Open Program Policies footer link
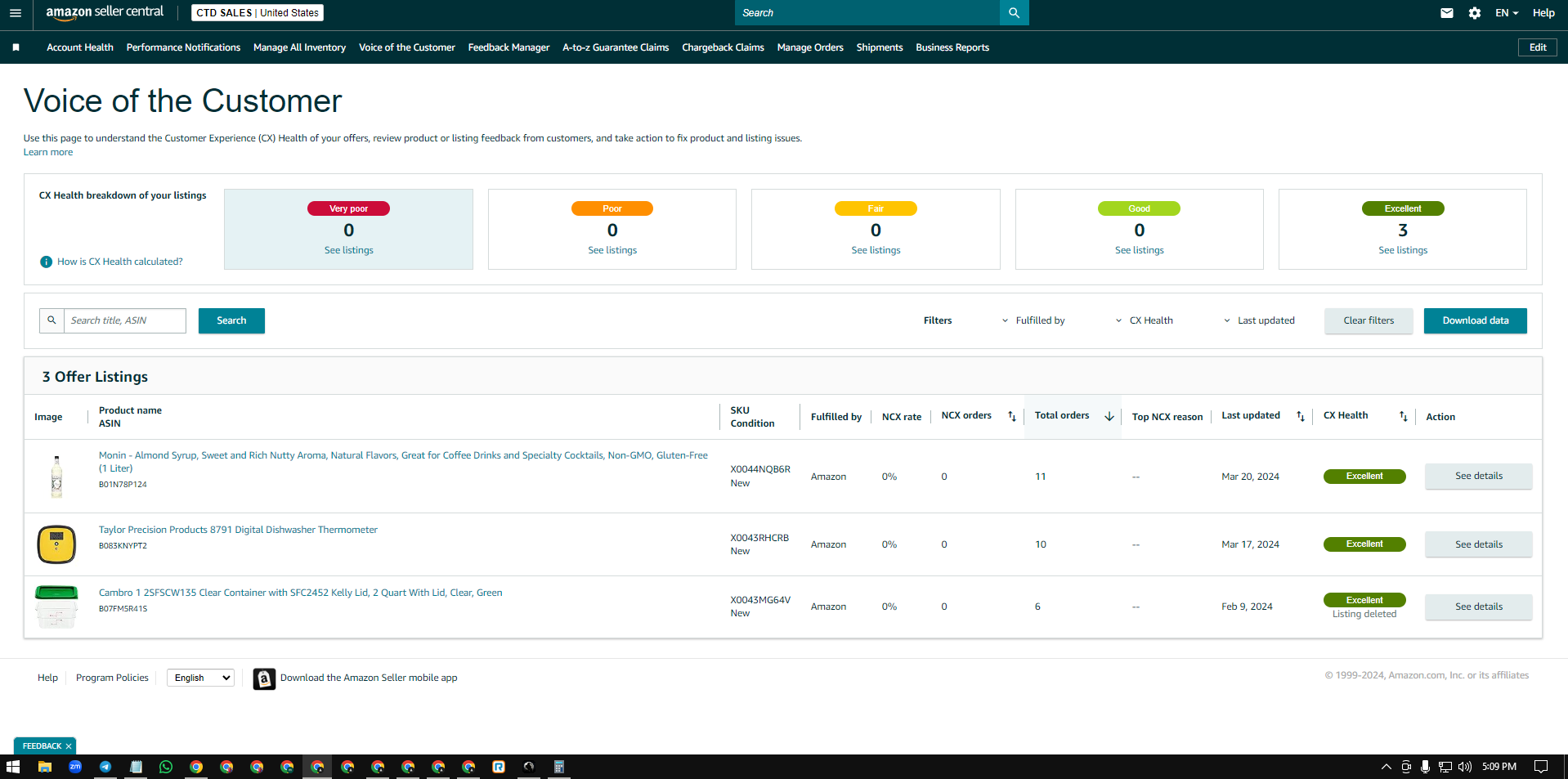The image size is (1568, 779). click(x=112, y=678)
